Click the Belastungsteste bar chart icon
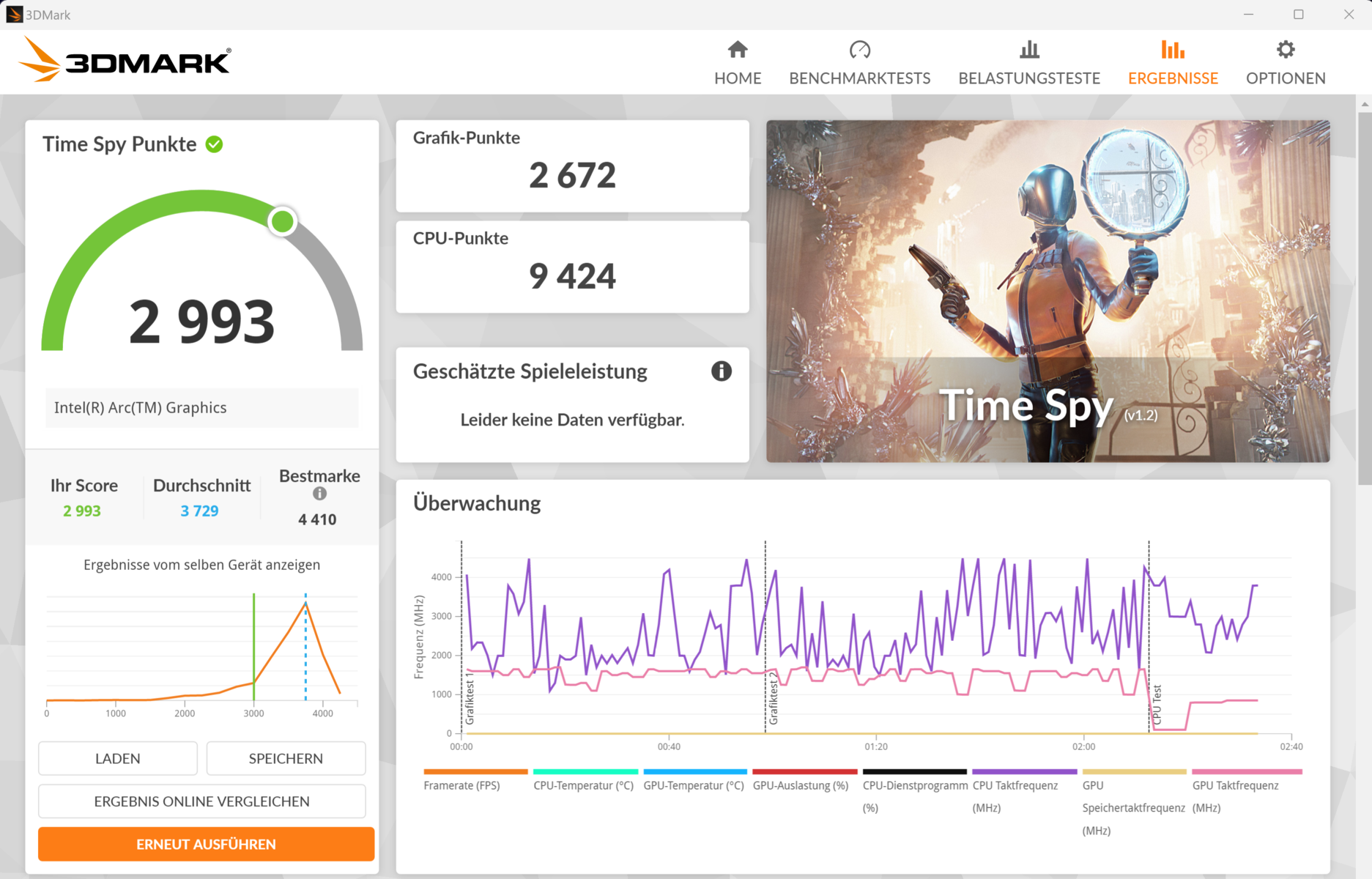This screenshot has width=1372, height=879. click(1029, 50)
